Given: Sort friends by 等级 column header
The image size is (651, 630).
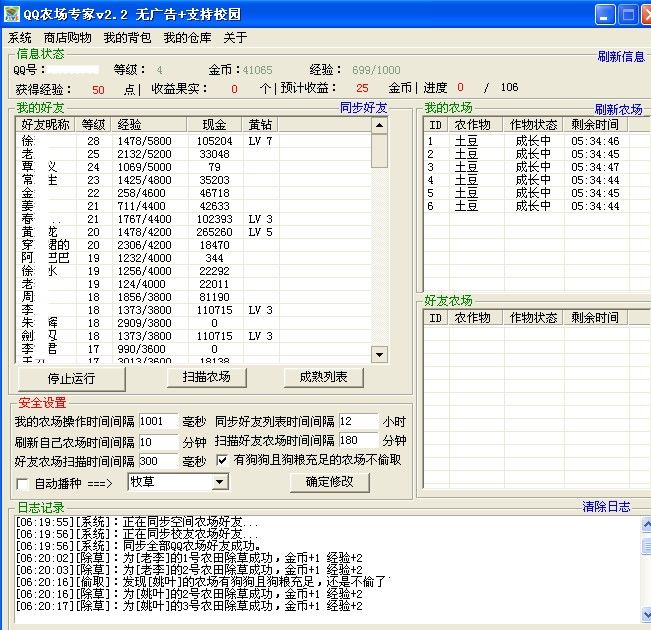Looking at the screenshot, I should [93, 125].
